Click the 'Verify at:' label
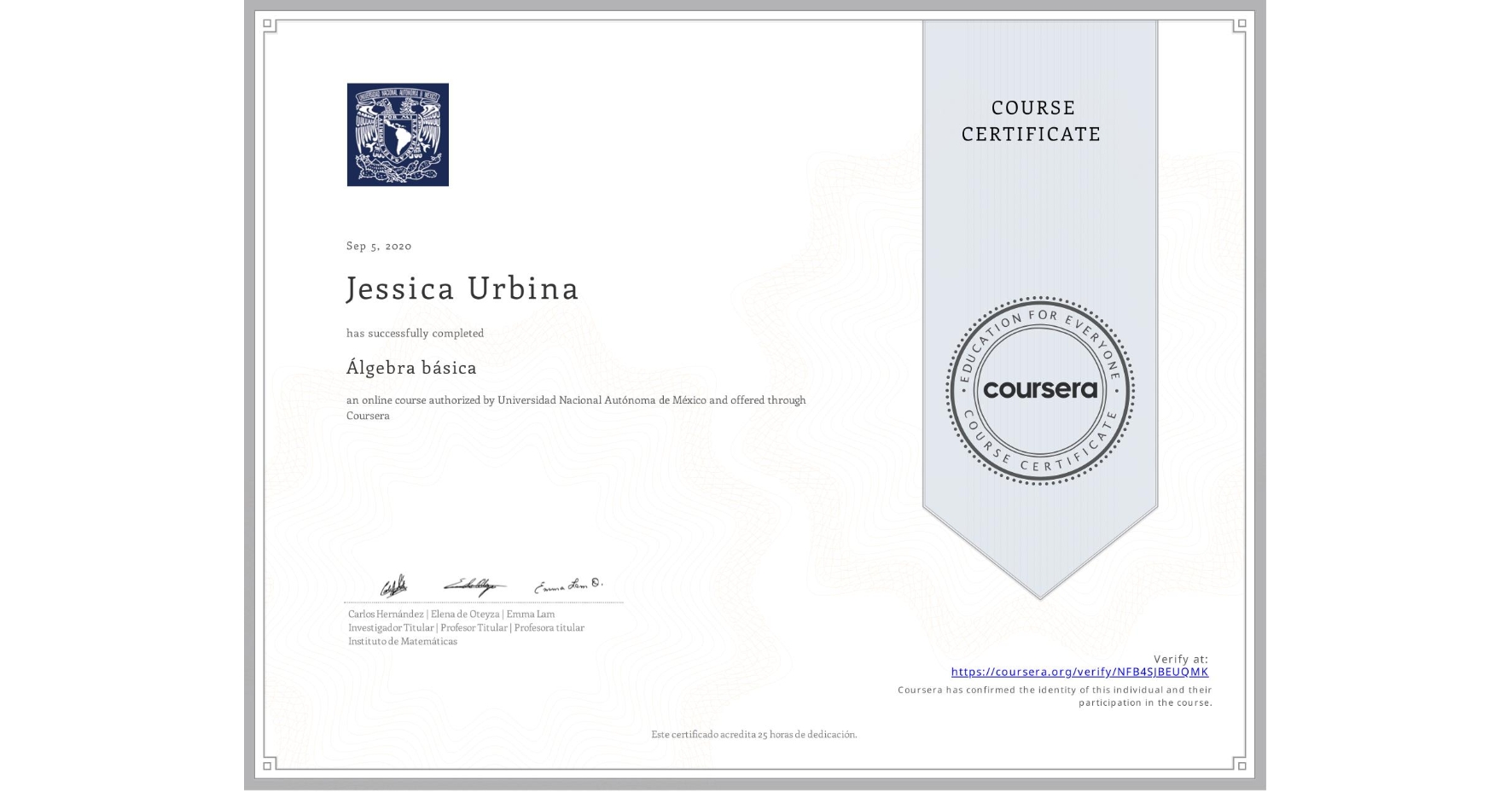The image size is (1512, 792). [1181, 659]
